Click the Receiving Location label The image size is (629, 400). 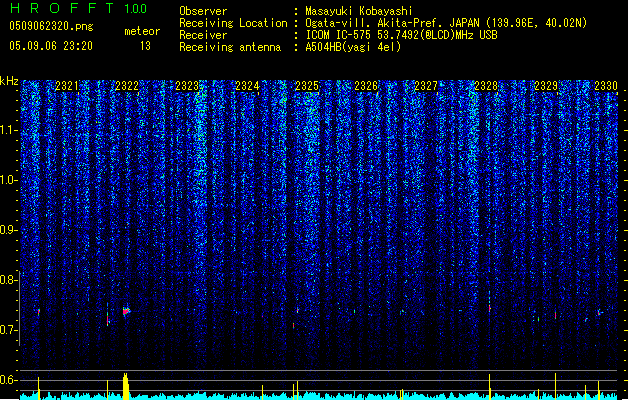(233, 23)
